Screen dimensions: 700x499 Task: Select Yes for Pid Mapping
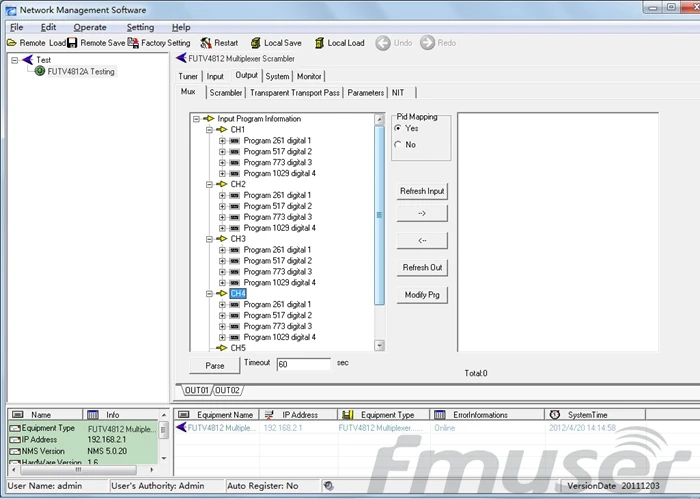[398, 128]
